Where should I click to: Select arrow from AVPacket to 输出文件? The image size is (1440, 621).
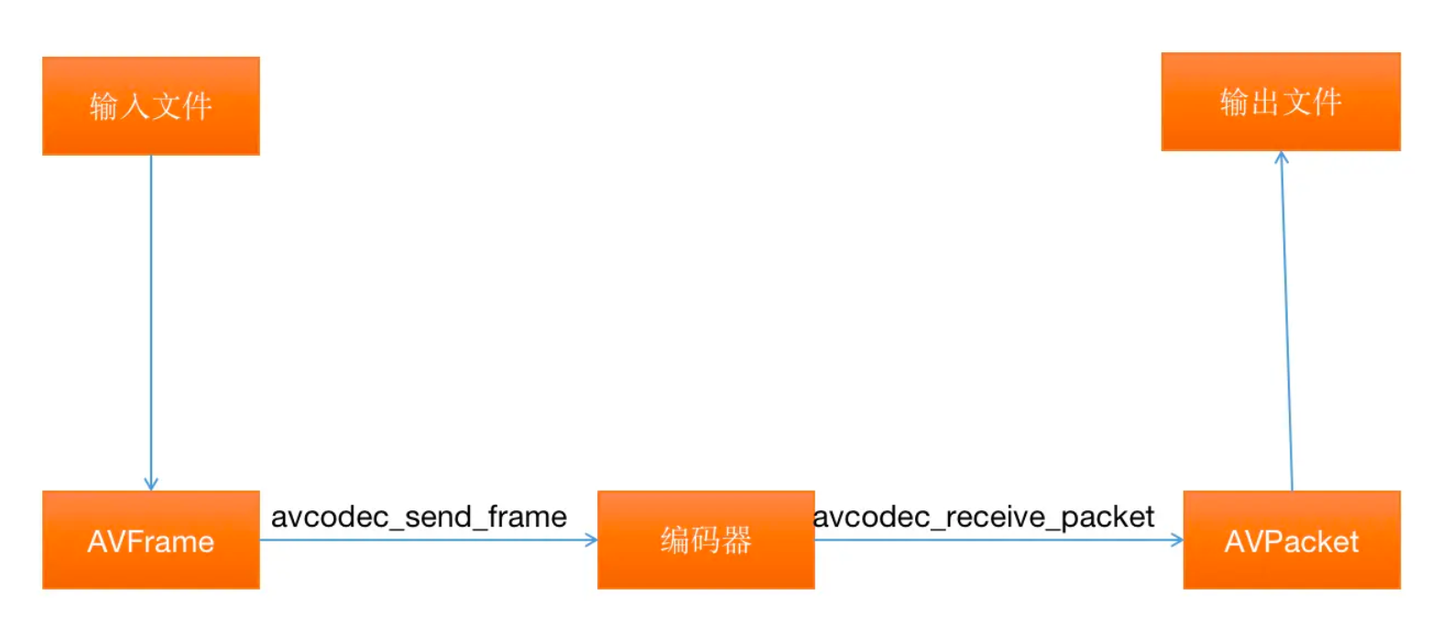(x=1286, y=321)
